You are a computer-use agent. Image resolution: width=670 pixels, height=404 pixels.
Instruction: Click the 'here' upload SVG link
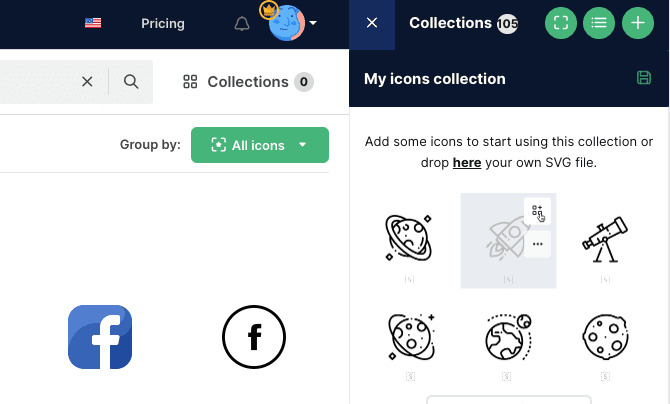point(466,162)
